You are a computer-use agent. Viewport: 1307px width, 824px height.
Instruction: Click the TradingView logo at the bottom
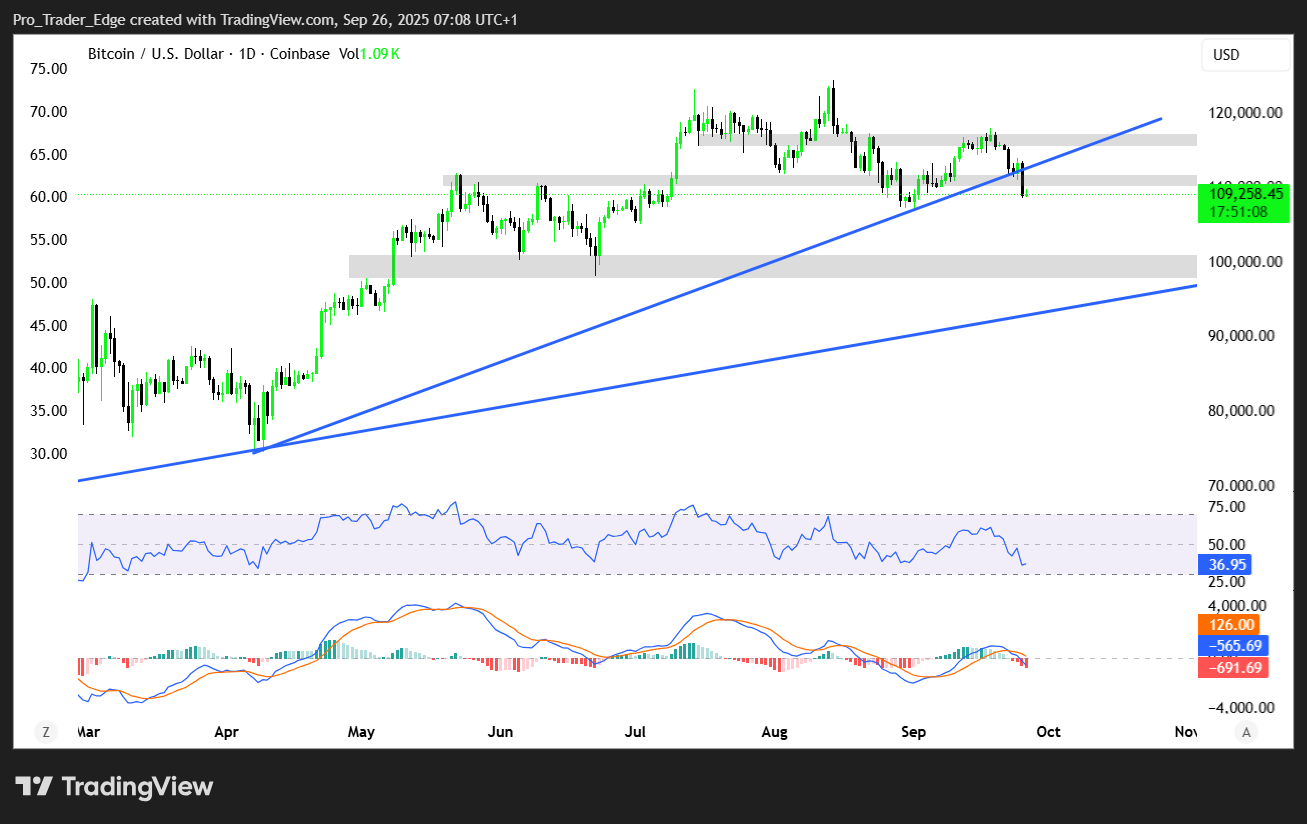114,787
